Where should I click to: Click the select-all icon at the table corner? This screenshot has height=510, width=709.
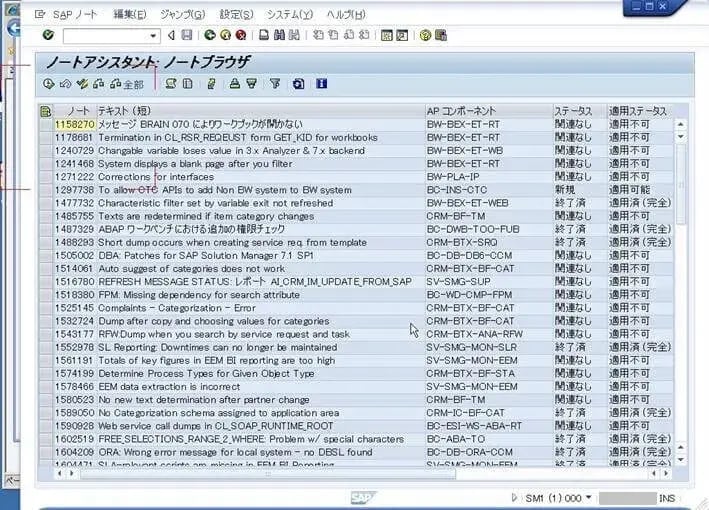(46, 111)
